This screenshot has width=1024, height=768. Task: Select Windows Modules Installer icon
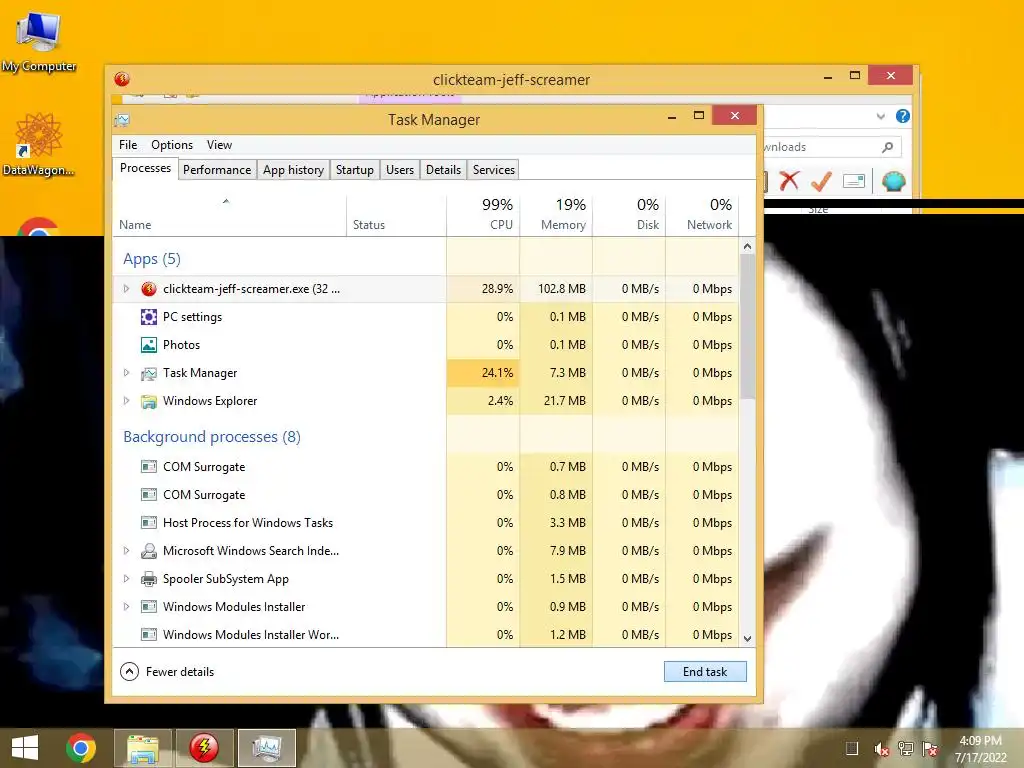(149, 607)
